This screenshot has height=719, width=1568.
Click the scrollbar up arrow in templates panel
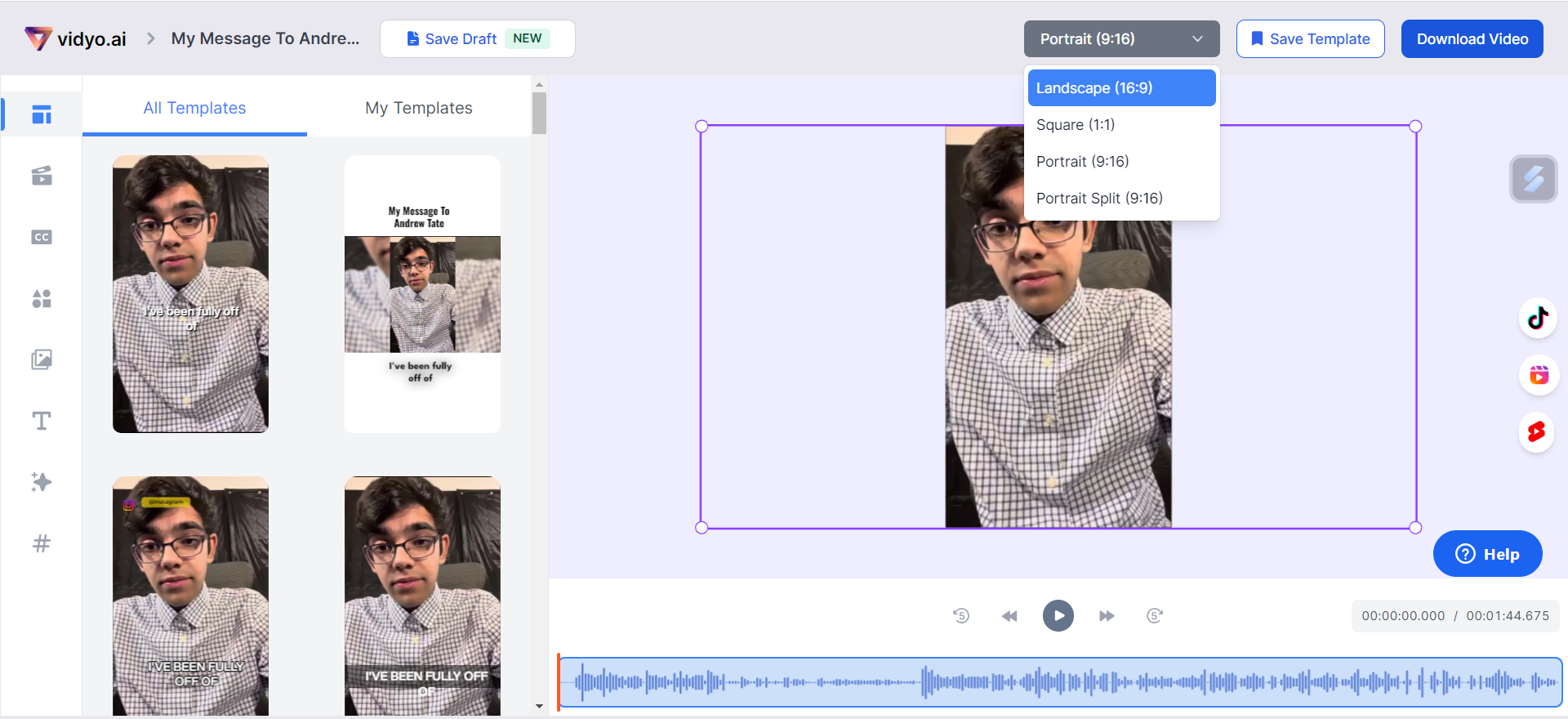coord(539,84)
